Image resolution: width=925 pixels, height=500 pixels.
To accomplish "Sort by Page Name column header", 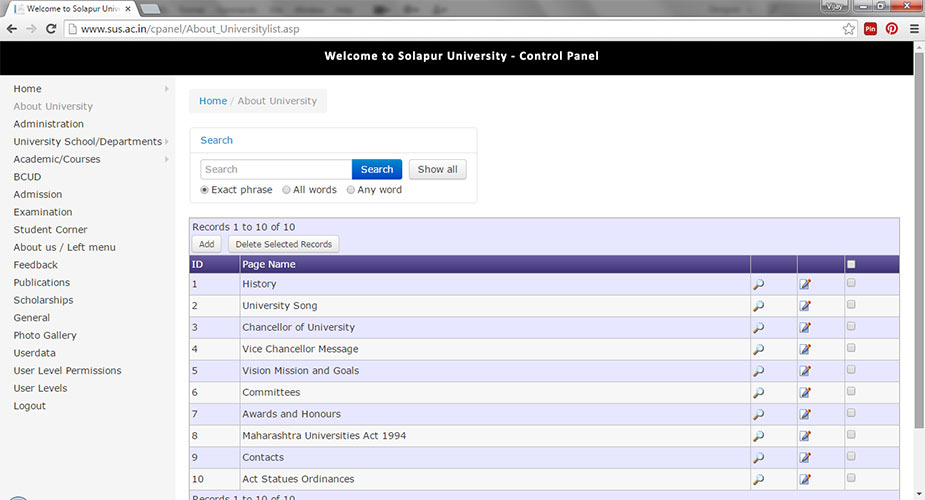I will (x=268, y=264).
